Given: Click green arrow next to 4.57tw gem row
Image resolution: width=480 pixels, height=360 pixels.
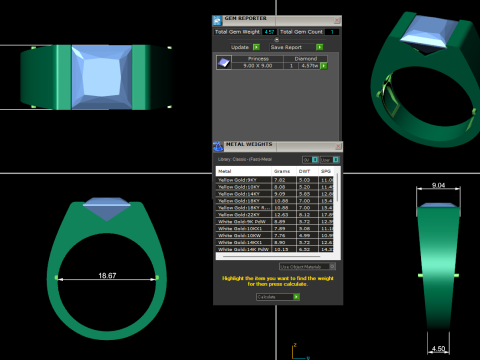Looking at the screenshot, I should pos(323,66).
